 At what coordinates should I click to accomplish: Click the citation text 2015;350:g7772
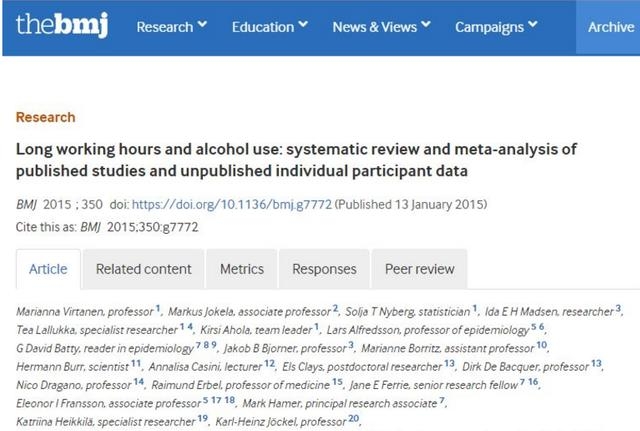tap(153, 227)
